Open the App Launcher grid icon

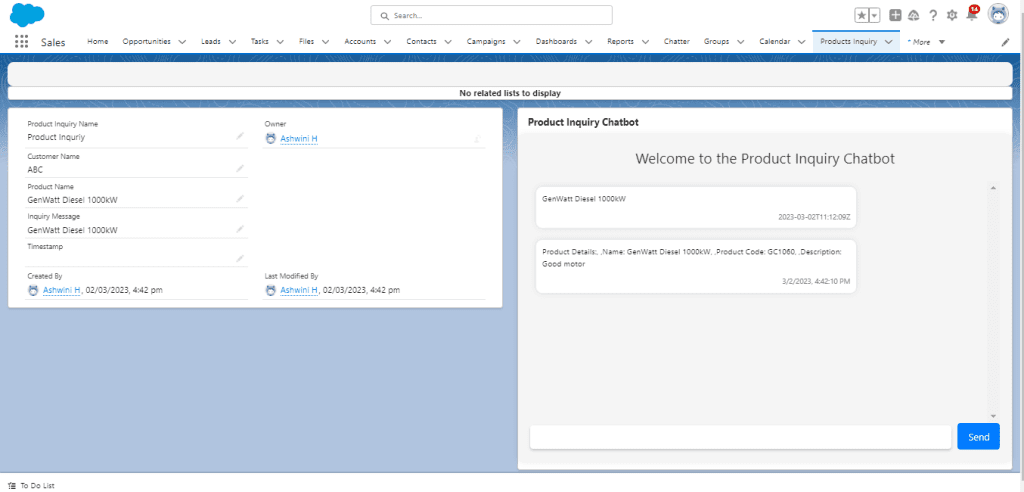(22, 41)
